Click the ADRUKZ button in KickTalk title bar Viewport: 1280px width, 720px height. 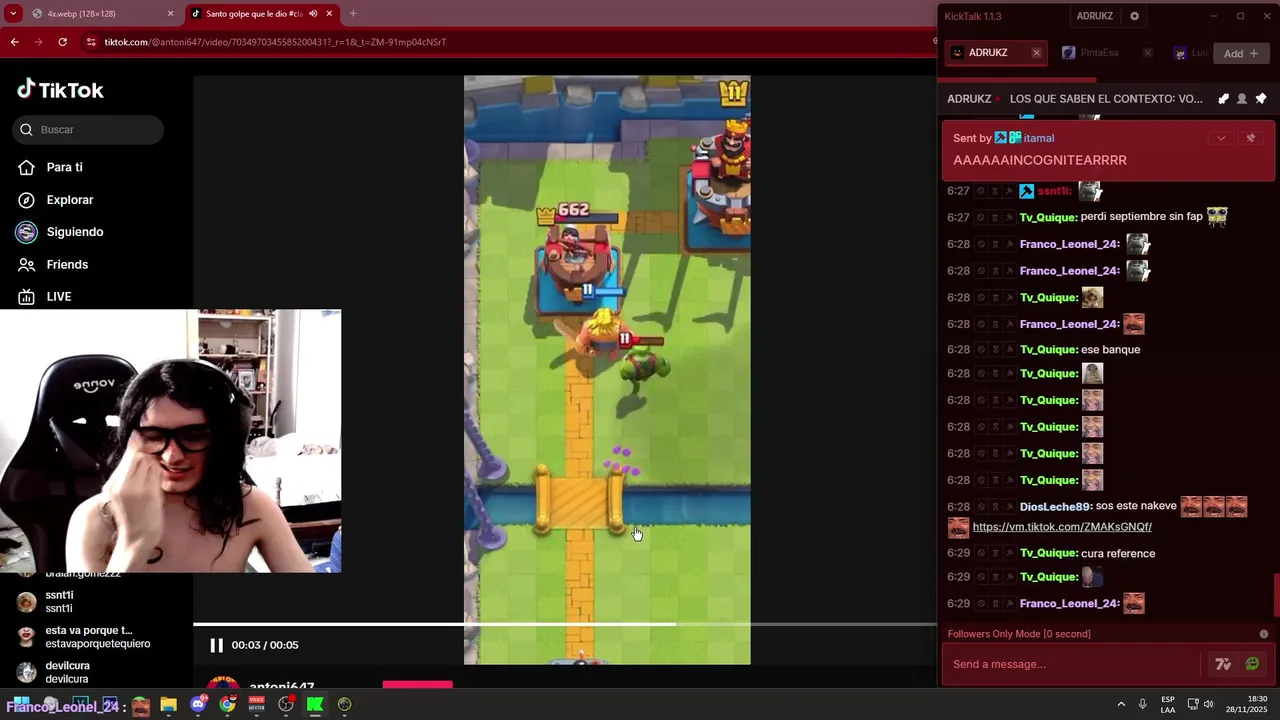pos(1095,16)
